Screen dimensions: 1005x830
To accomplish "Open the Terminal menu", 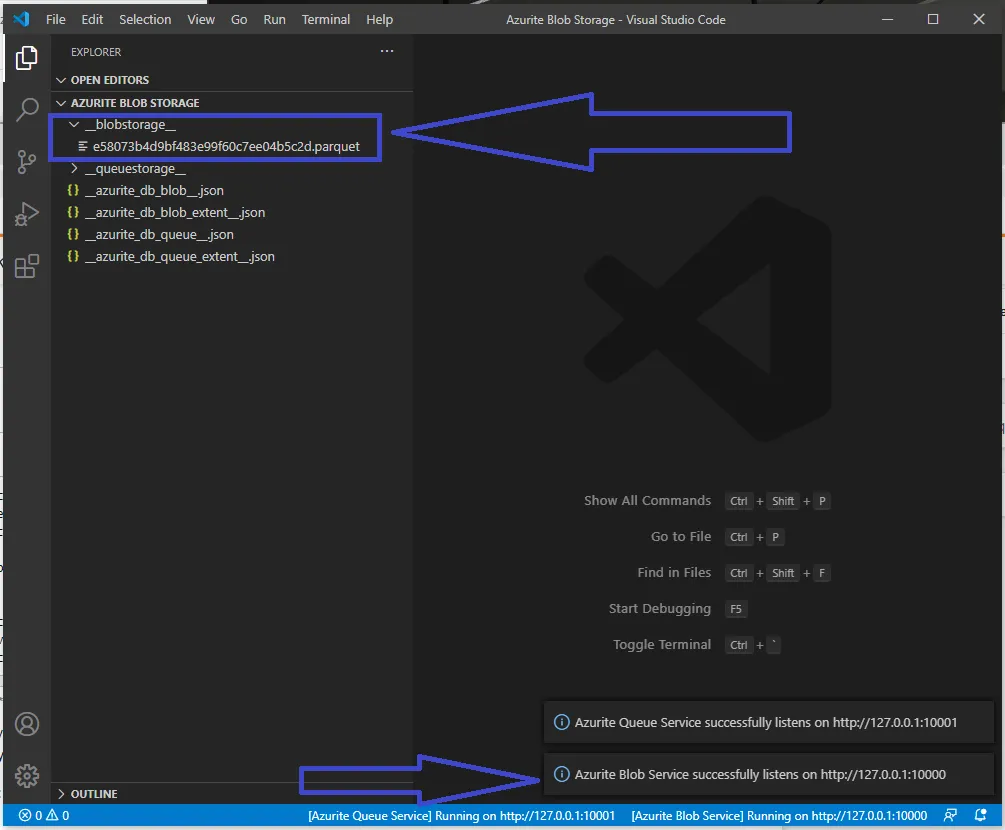I will [x=326, y=20].
